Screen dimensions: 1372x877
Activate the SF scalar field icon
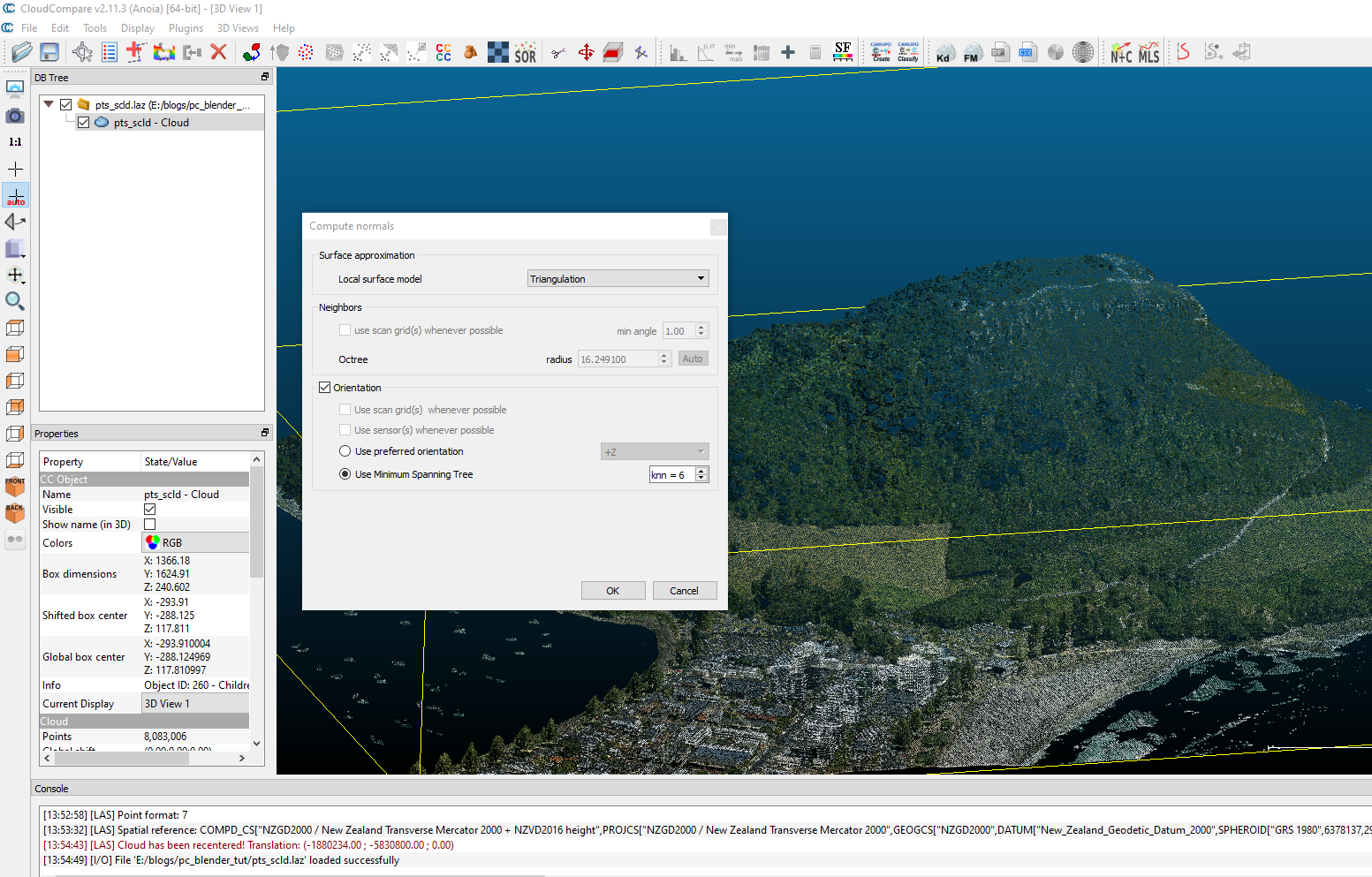[x=843, y=52]
